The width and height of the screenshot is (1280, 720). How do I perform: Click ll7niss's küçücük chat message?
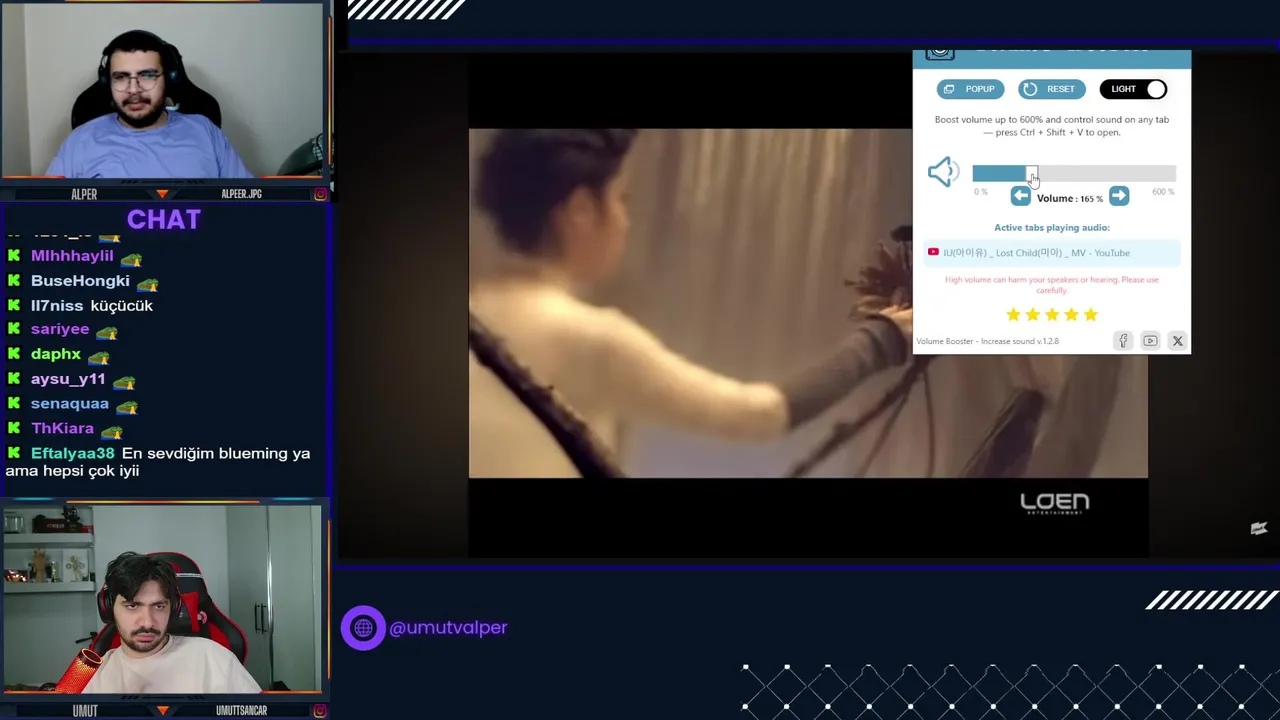point(122,306)
